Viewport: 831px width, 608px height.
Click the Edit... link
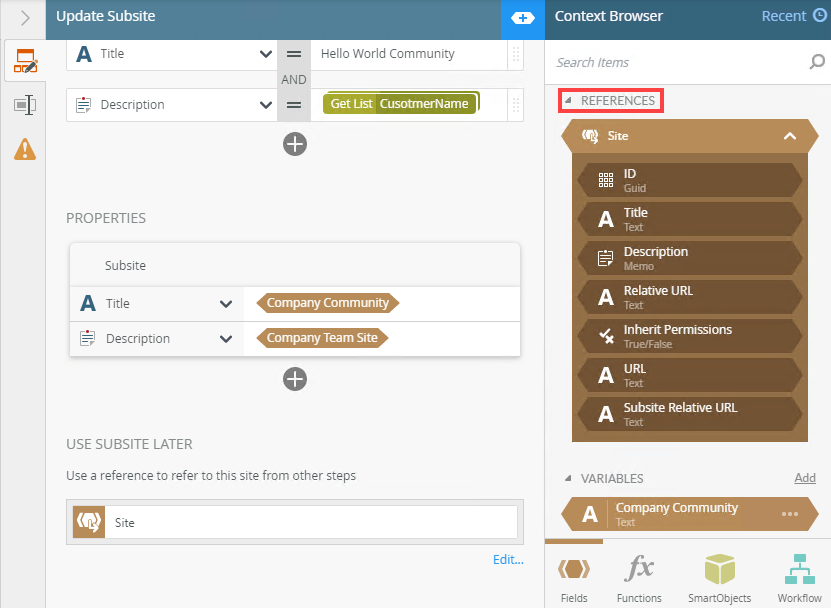pyautogui.click(x=508, y=560)
